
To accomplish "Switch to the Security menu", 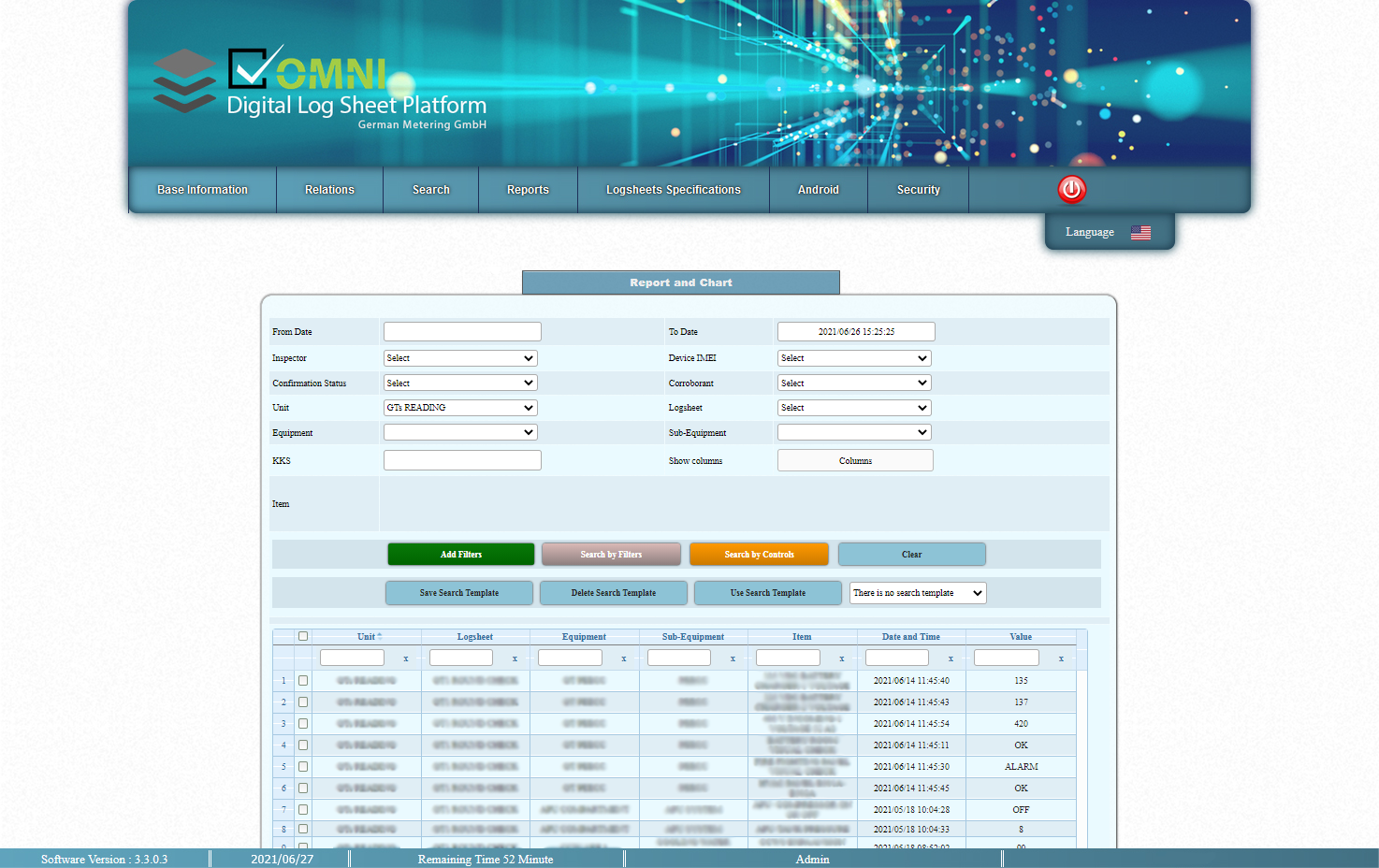I will 917,190.
